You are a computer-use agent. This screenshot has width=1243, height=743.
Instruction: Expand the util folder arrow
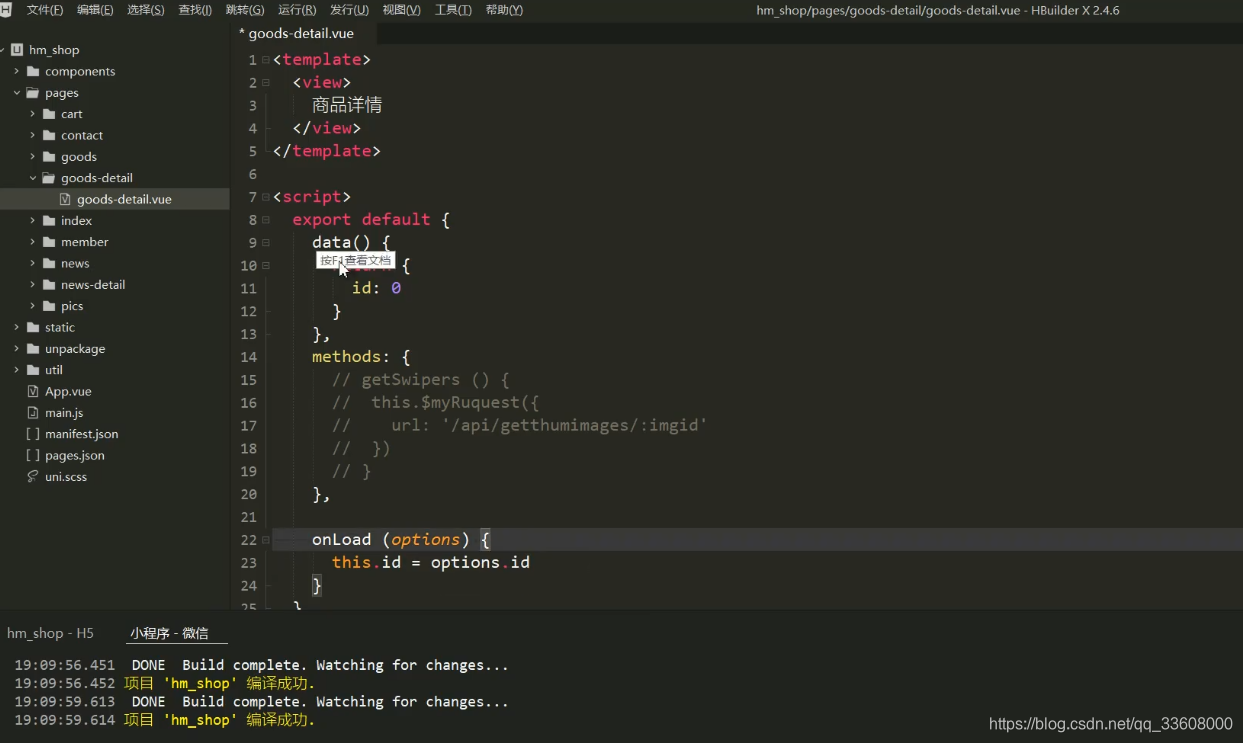(x=16, y=370)
